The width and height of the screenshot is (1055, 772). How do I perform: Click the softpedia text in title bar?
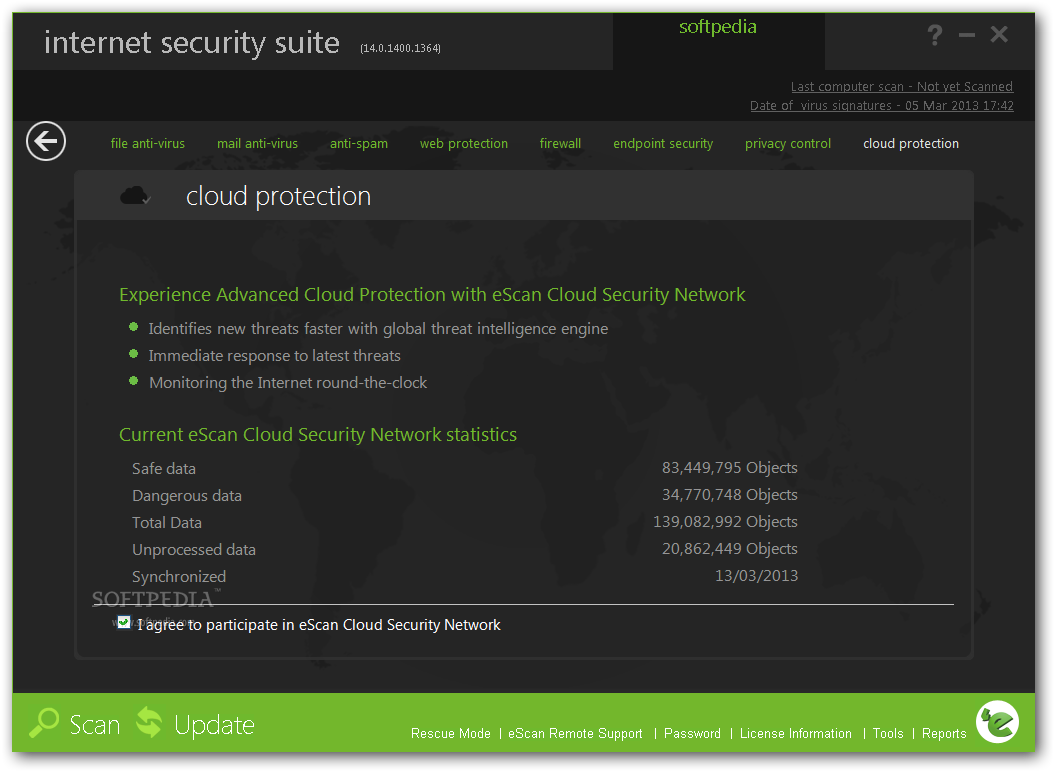coord(717,27)
